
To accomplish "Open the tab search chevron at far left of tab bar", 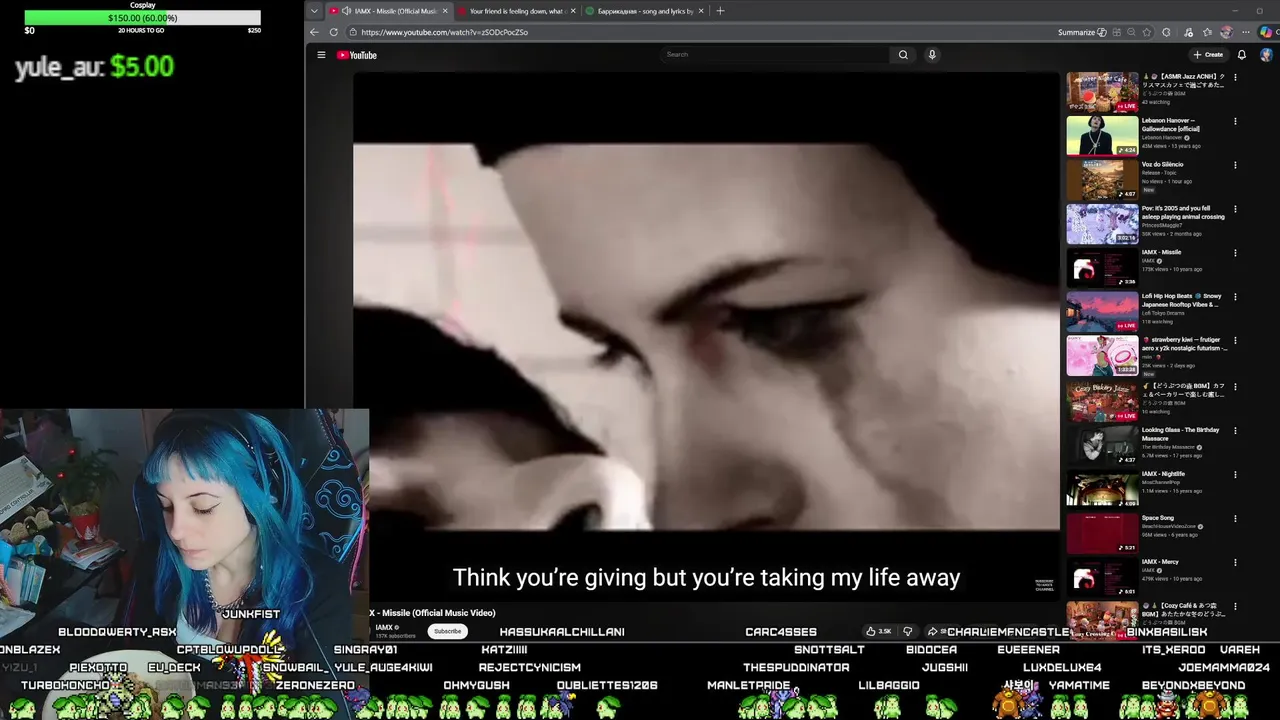I will [x=315, y=11].
